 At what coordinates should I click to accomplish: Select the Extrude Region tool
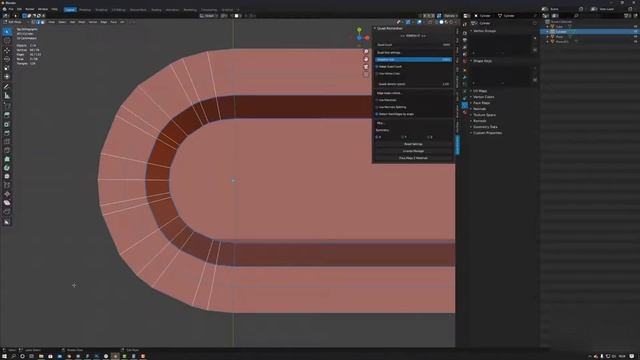(x=7, y=115)
